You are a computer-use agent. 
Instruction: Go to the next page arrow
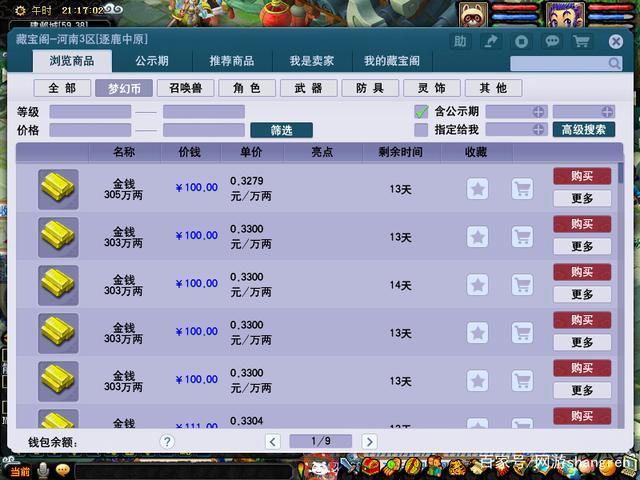click(x=369, y=442)
